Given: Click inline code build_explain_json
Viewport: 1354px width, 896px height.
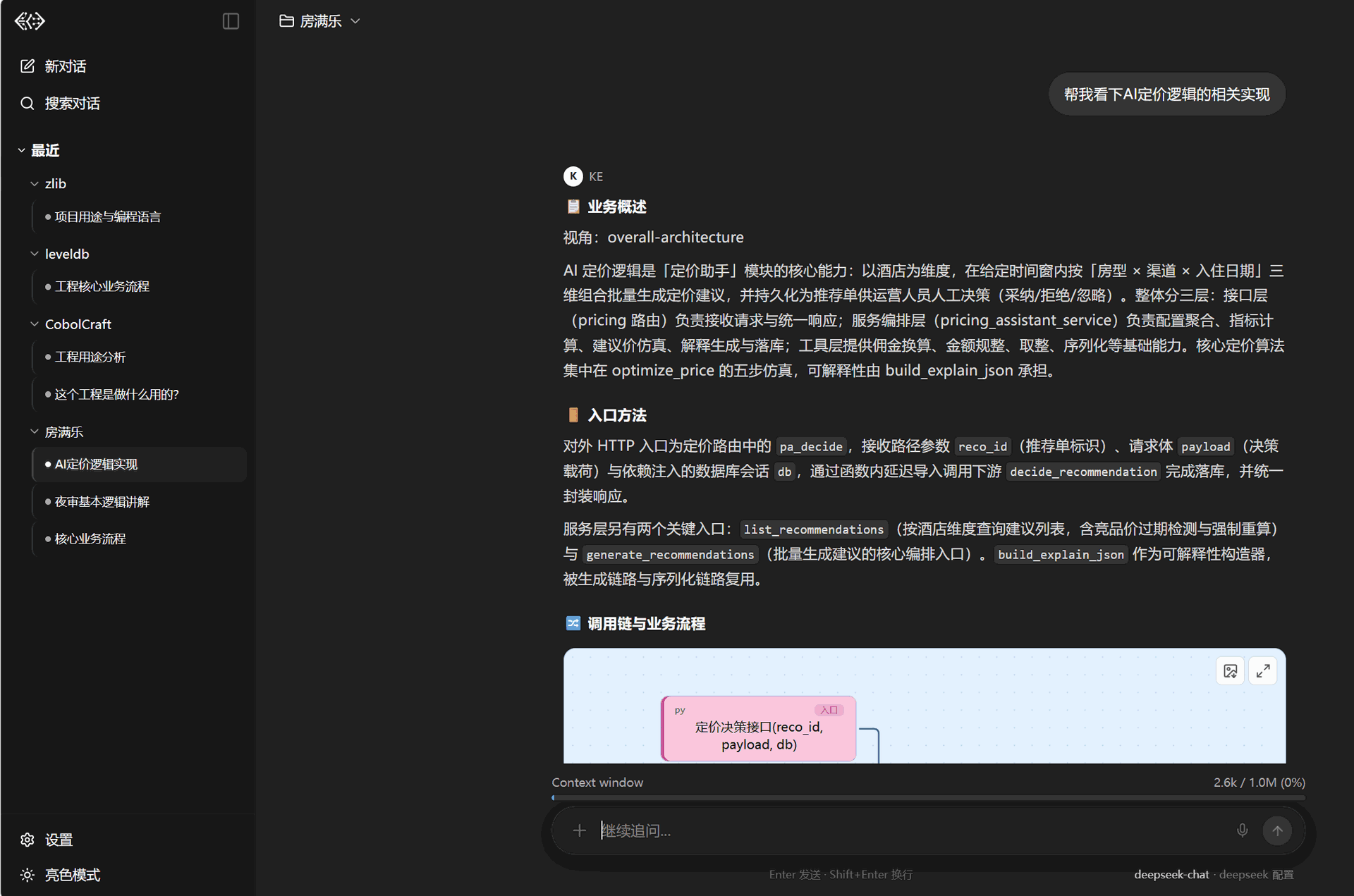Looking at the screenshot, I should click(1061, 555).
